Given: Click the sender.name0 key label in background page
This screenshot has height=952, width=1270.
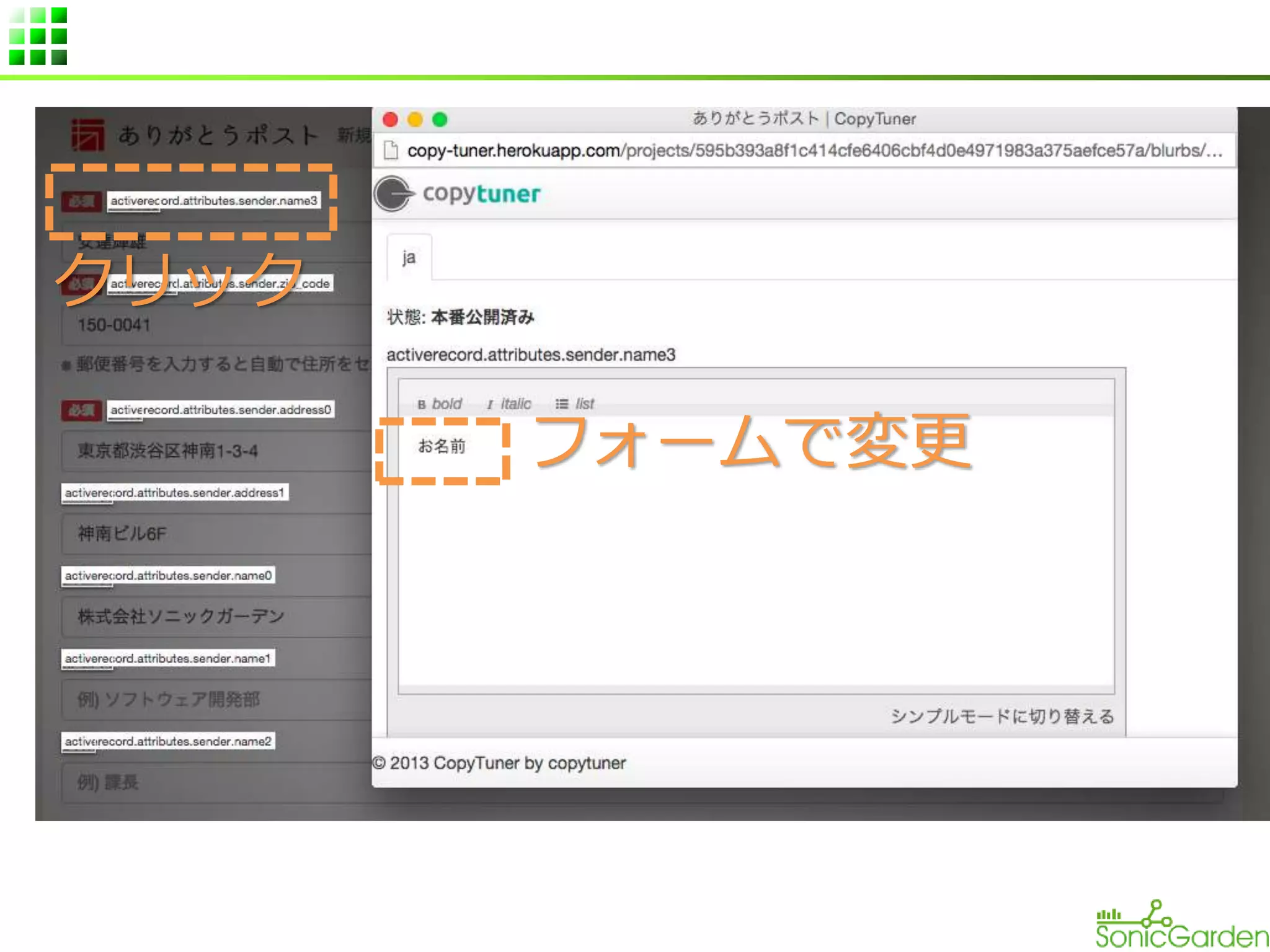Looking at the screenshot, I should click(x=169, y=576).
